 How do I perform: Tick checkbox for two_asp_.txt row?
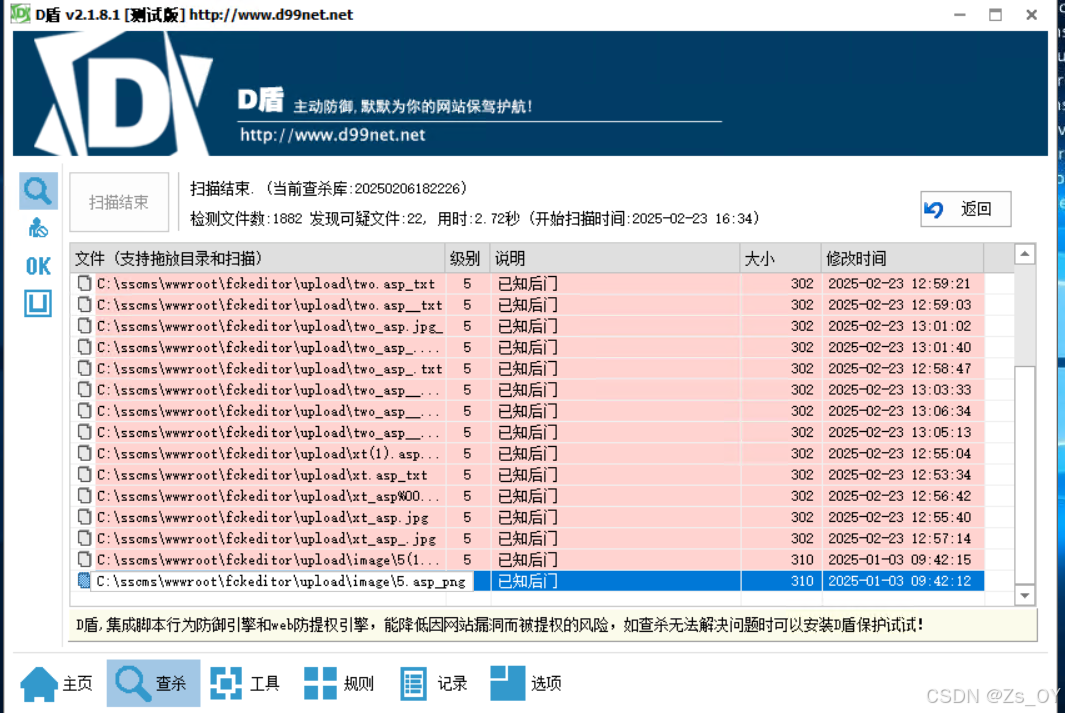84,368
